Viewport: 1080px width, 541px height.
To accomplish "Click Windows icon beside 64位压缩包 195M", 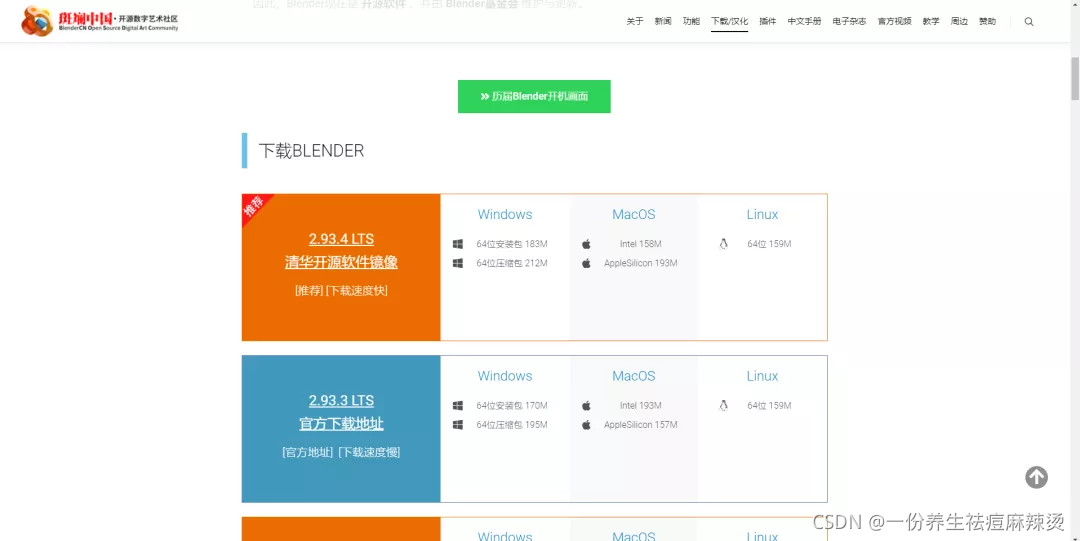I will pyautogui.click(x=457, y=425).
